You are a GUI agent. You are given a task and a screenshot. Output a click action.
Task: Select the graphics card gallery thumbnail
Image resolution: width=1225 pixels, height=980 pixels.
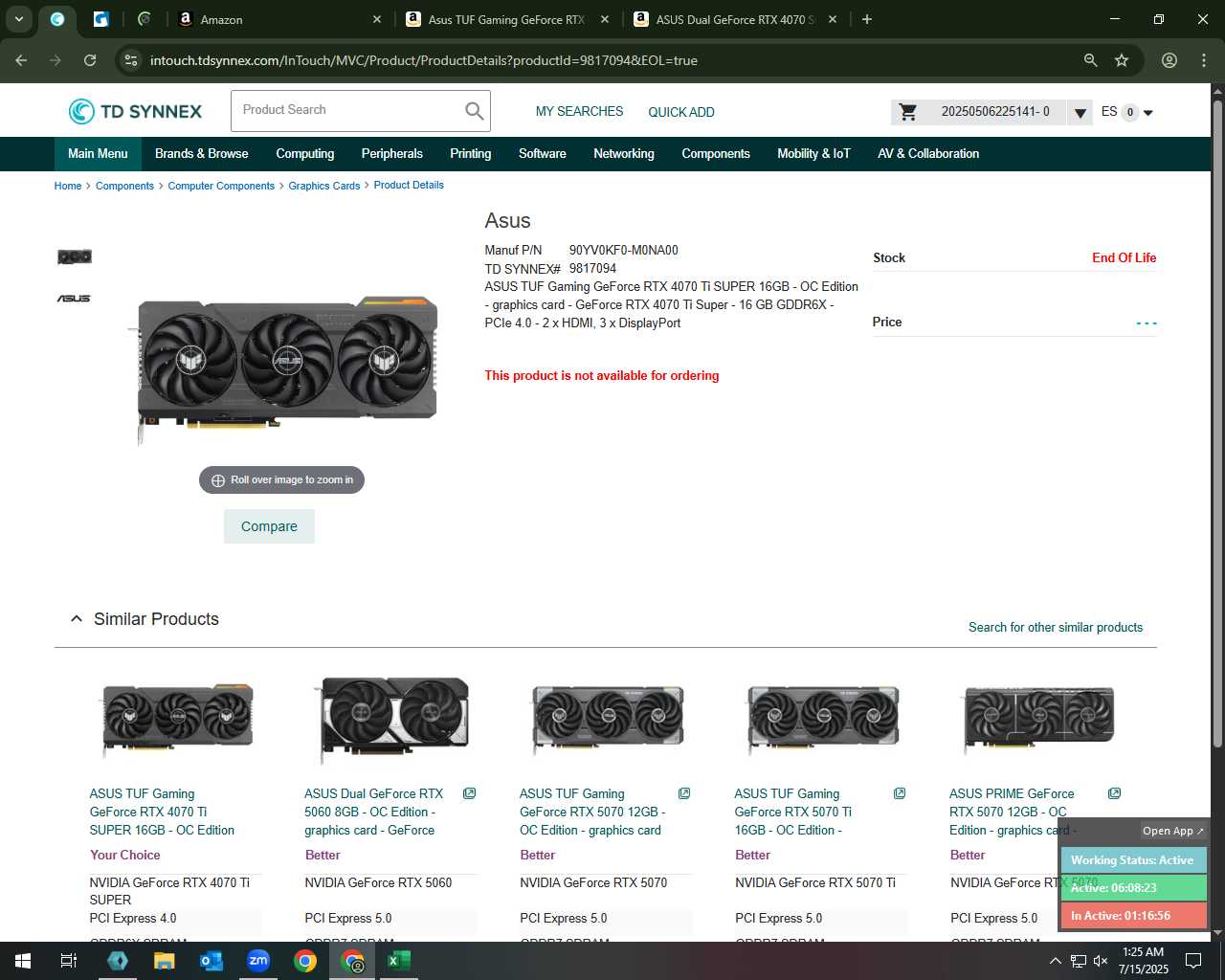[x=75, y=256]
